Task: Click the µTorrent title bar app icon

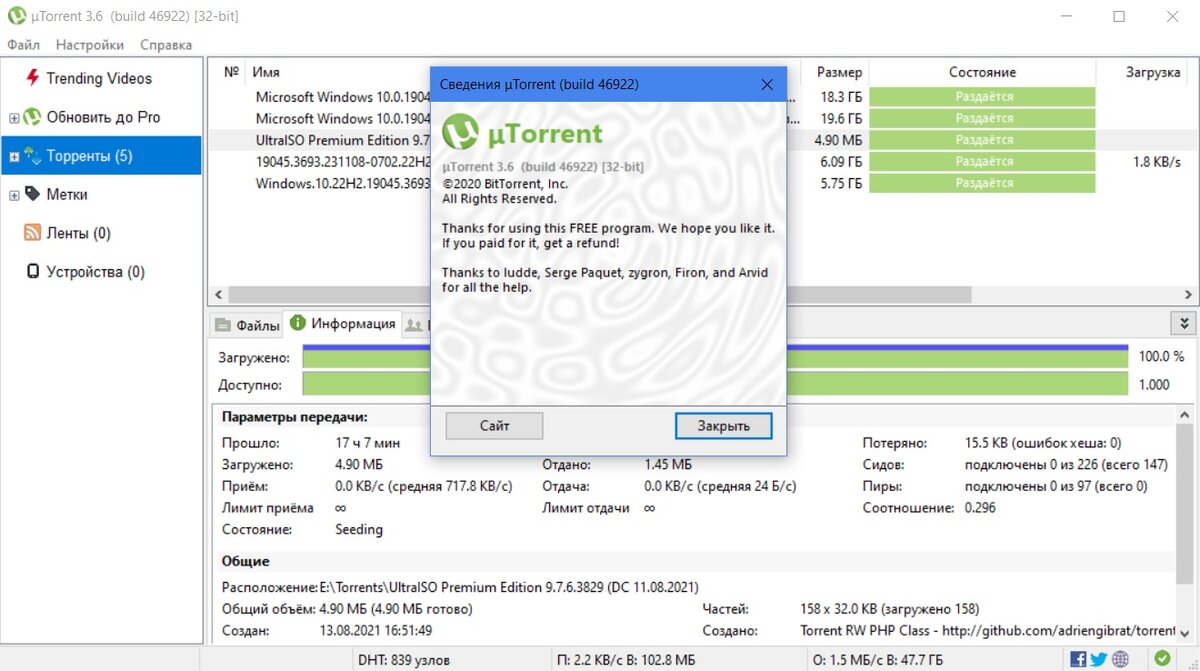Action: click(16, 16)
